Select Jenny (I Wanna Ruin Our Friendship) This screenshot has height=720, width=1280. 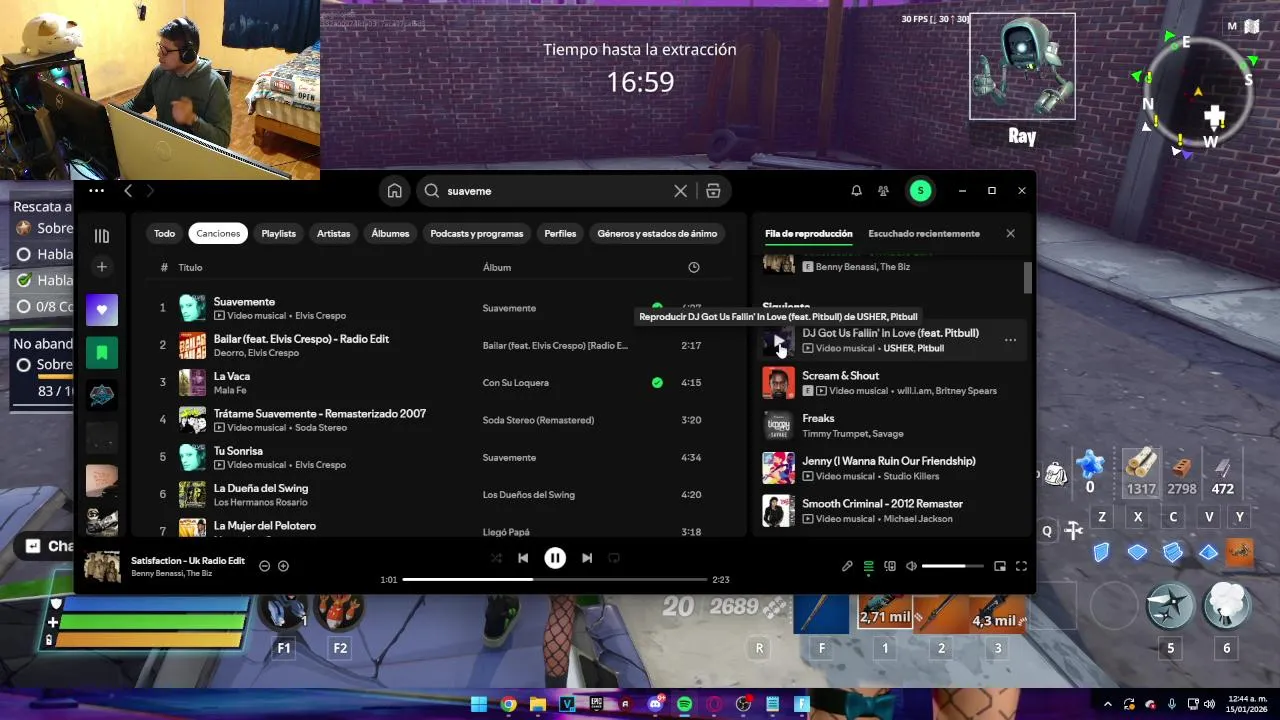click(890, 468)
